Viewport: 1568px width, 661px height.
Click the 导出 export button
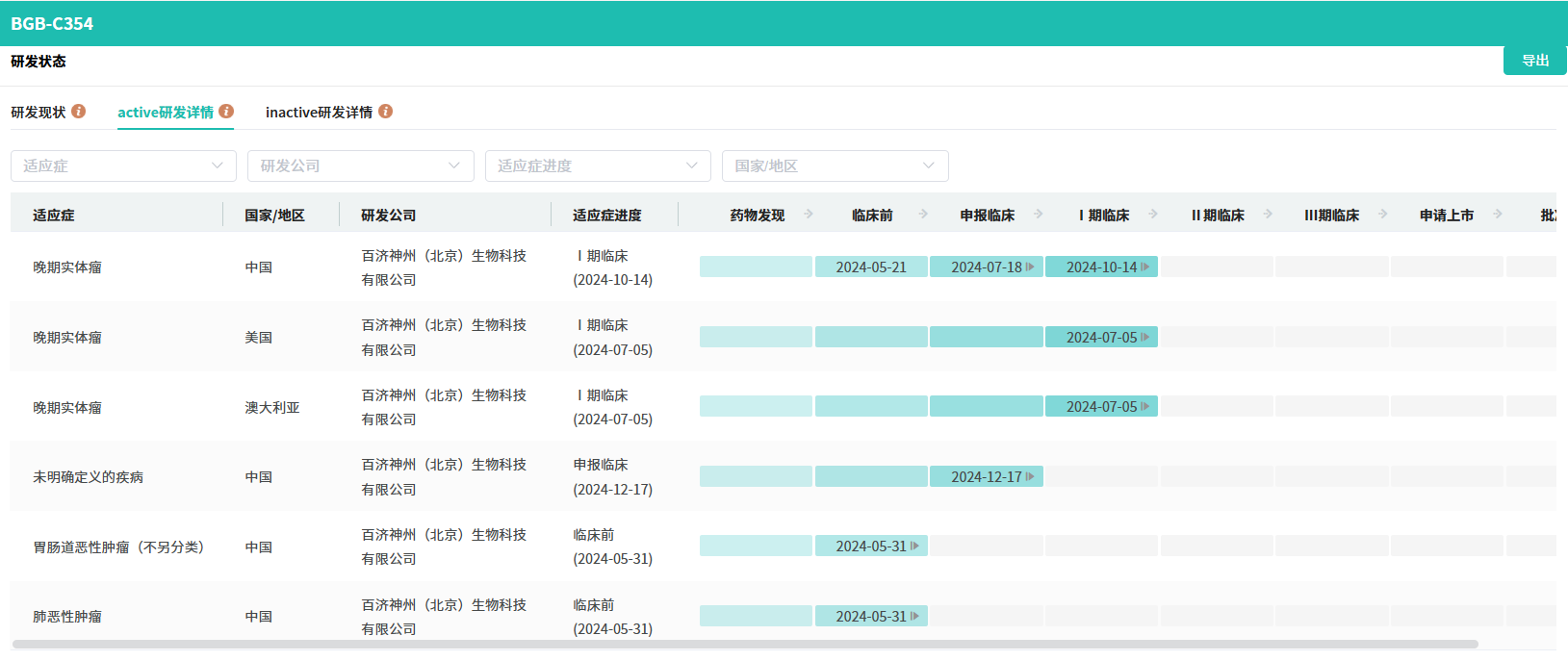pos(1534,61)
